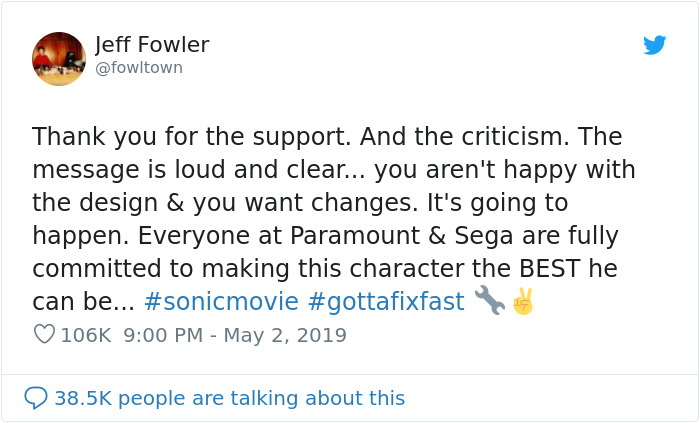
Task: Click the May 2, 2019 date
Action: click(x=288, y=335)
